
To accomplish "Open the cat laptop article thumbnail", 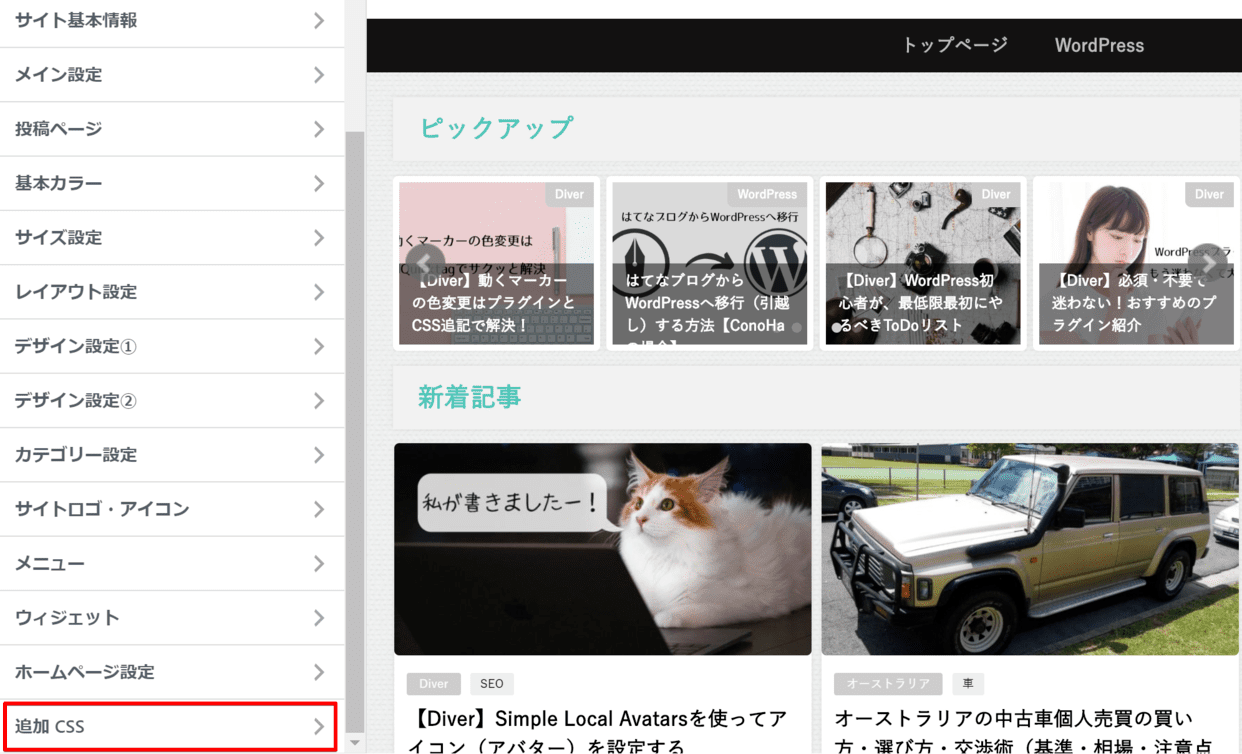I will [x=602, y=549].
